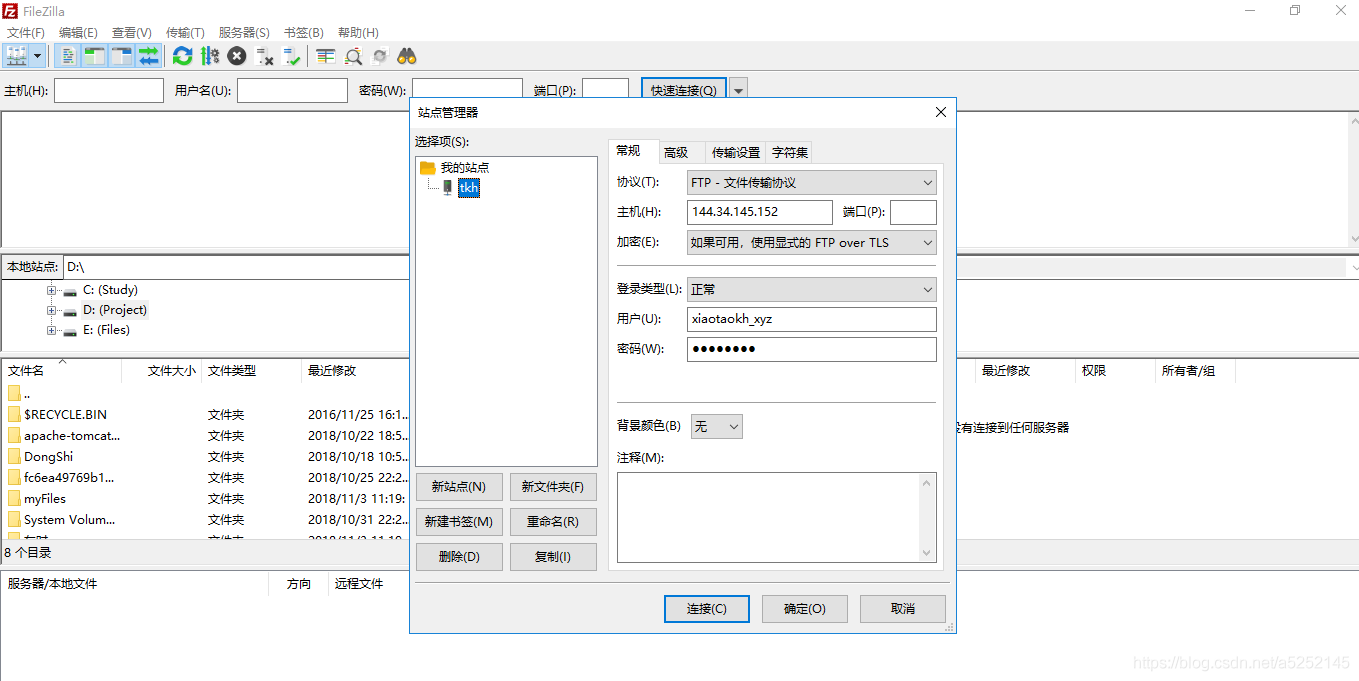Click inside the 主机 host input field

[758, 212]
